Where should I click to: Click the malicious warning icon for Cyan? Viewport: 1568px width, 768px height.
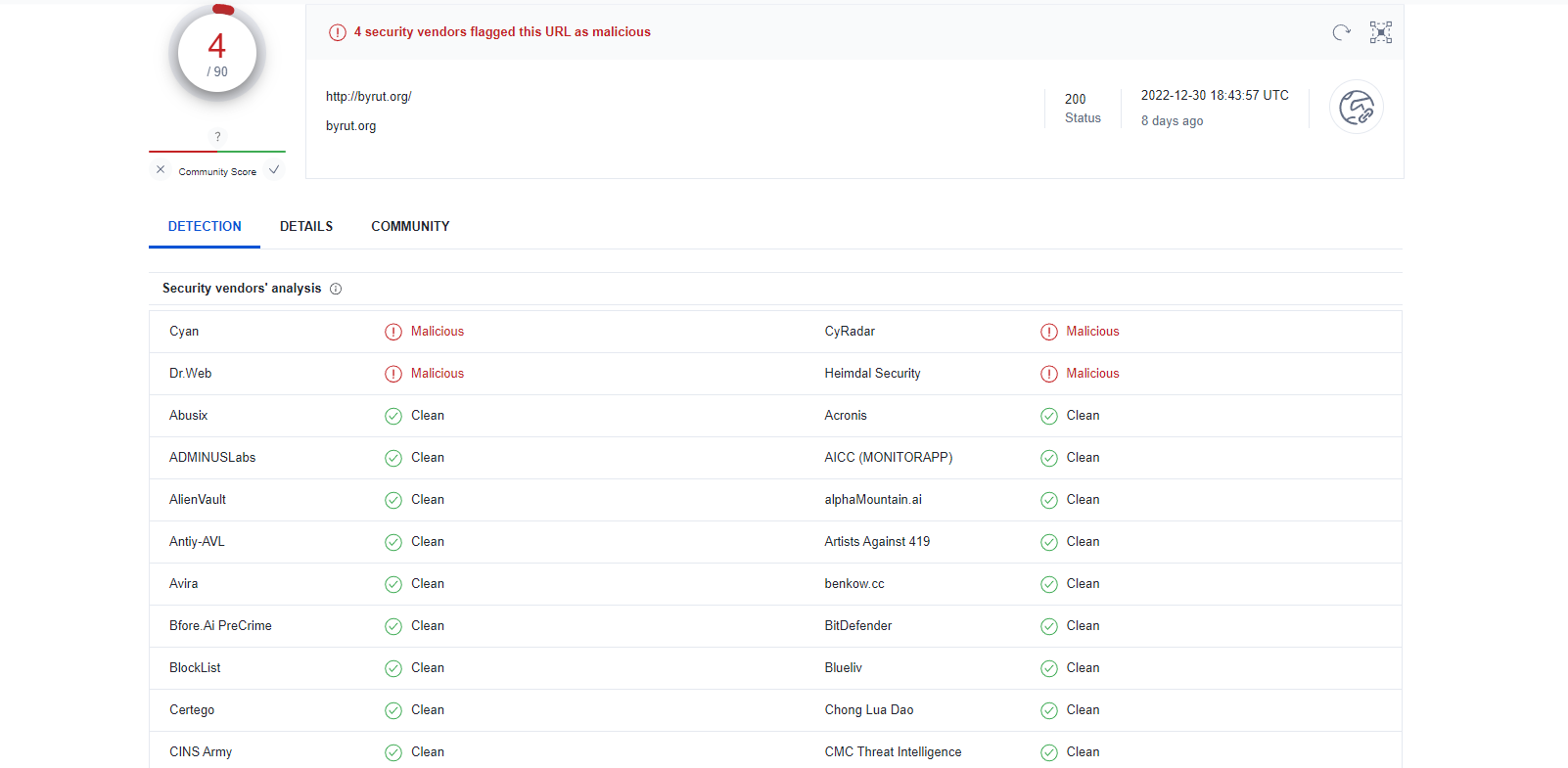click(393, 332)
